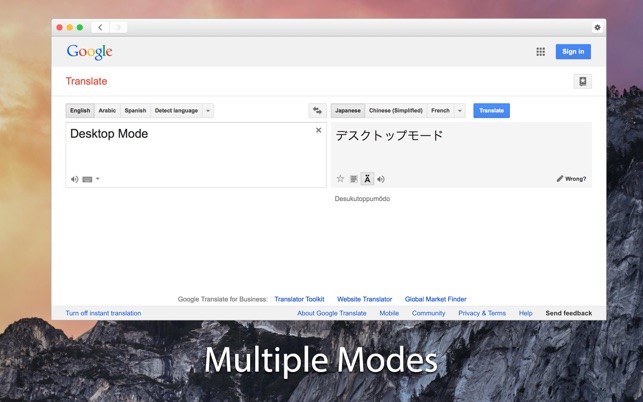Open the Google apps grid
This screenshot has width=643, height=402.
[x=540, y=52]
